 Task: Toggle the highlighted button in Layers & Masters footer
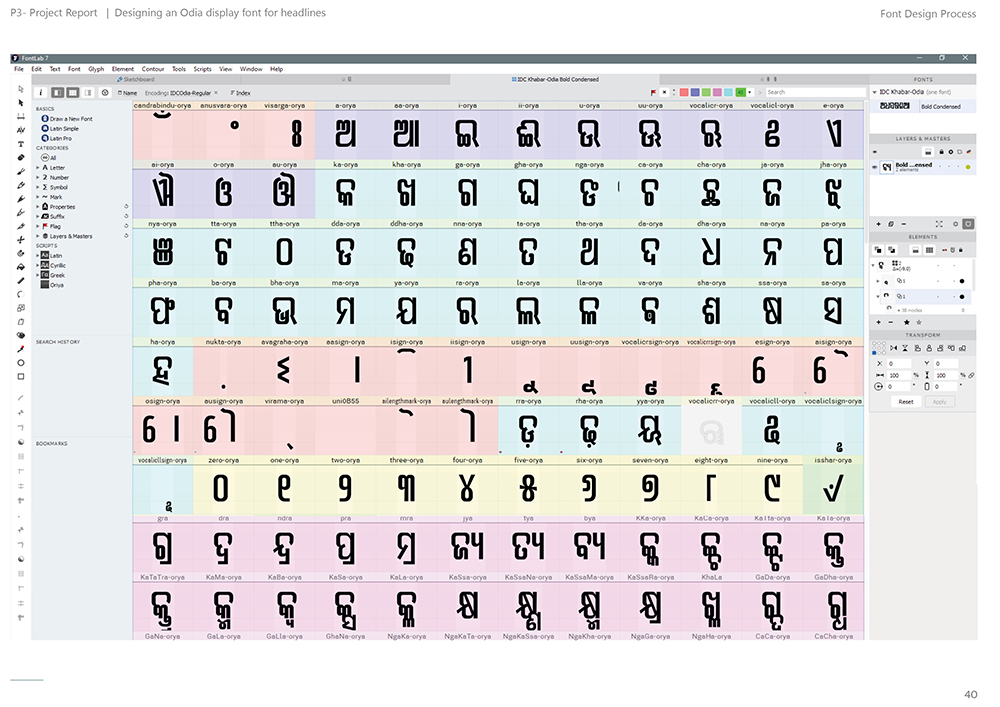[968, 224]
